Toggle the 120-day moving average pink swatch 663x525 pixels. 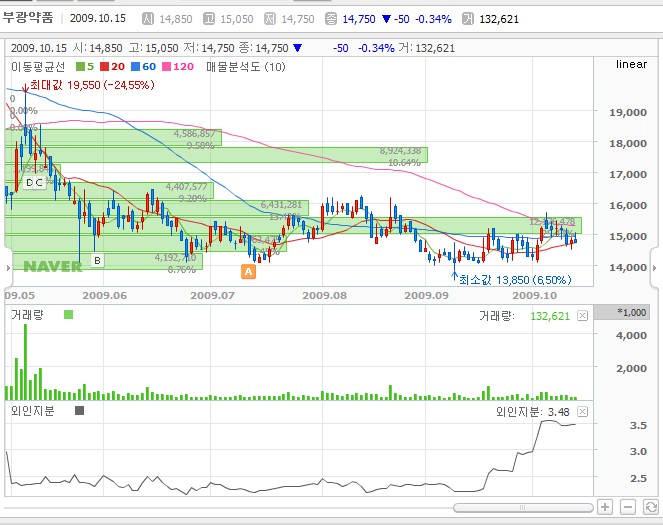(x=167, y=67)
